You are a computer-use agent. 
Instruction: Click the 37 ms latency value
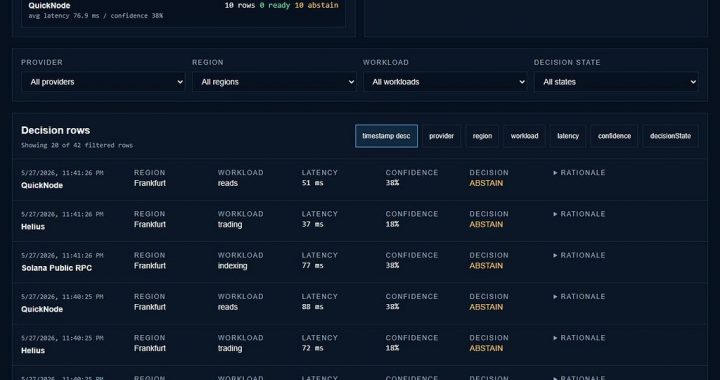click(312, 224)
